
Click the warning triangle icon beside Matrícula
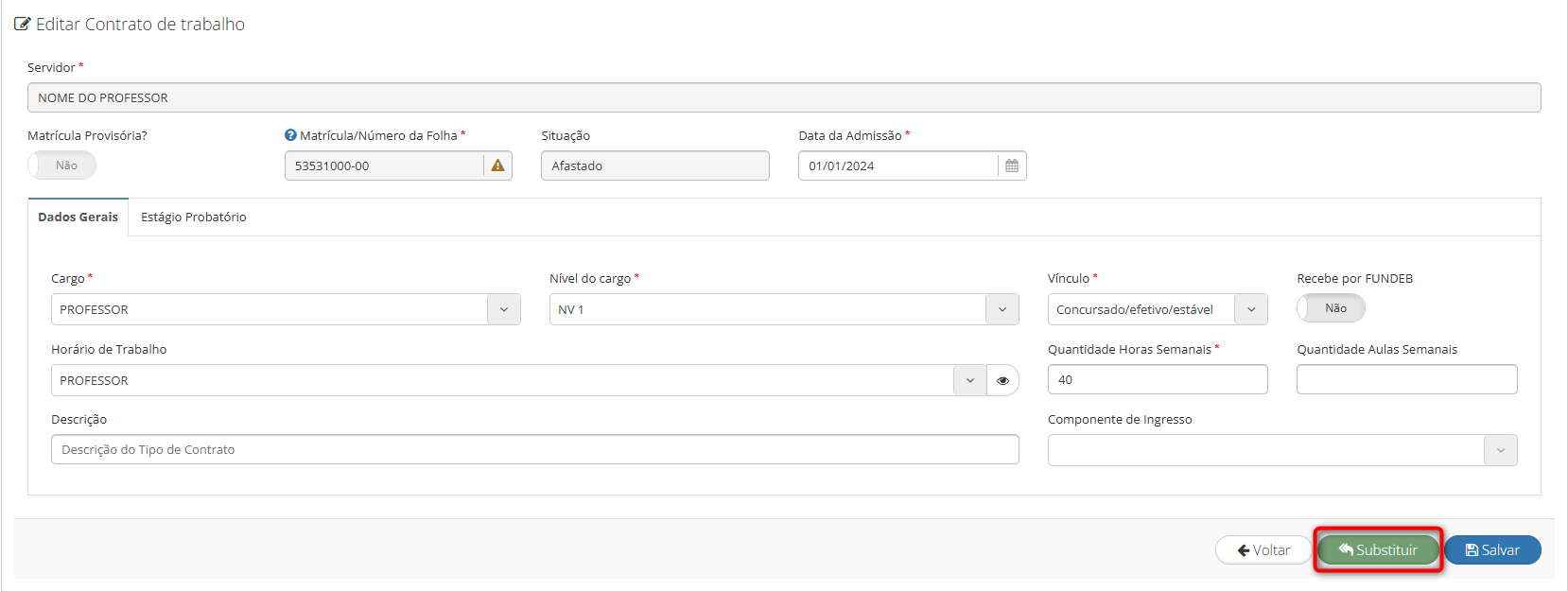[x=497, y=165]
